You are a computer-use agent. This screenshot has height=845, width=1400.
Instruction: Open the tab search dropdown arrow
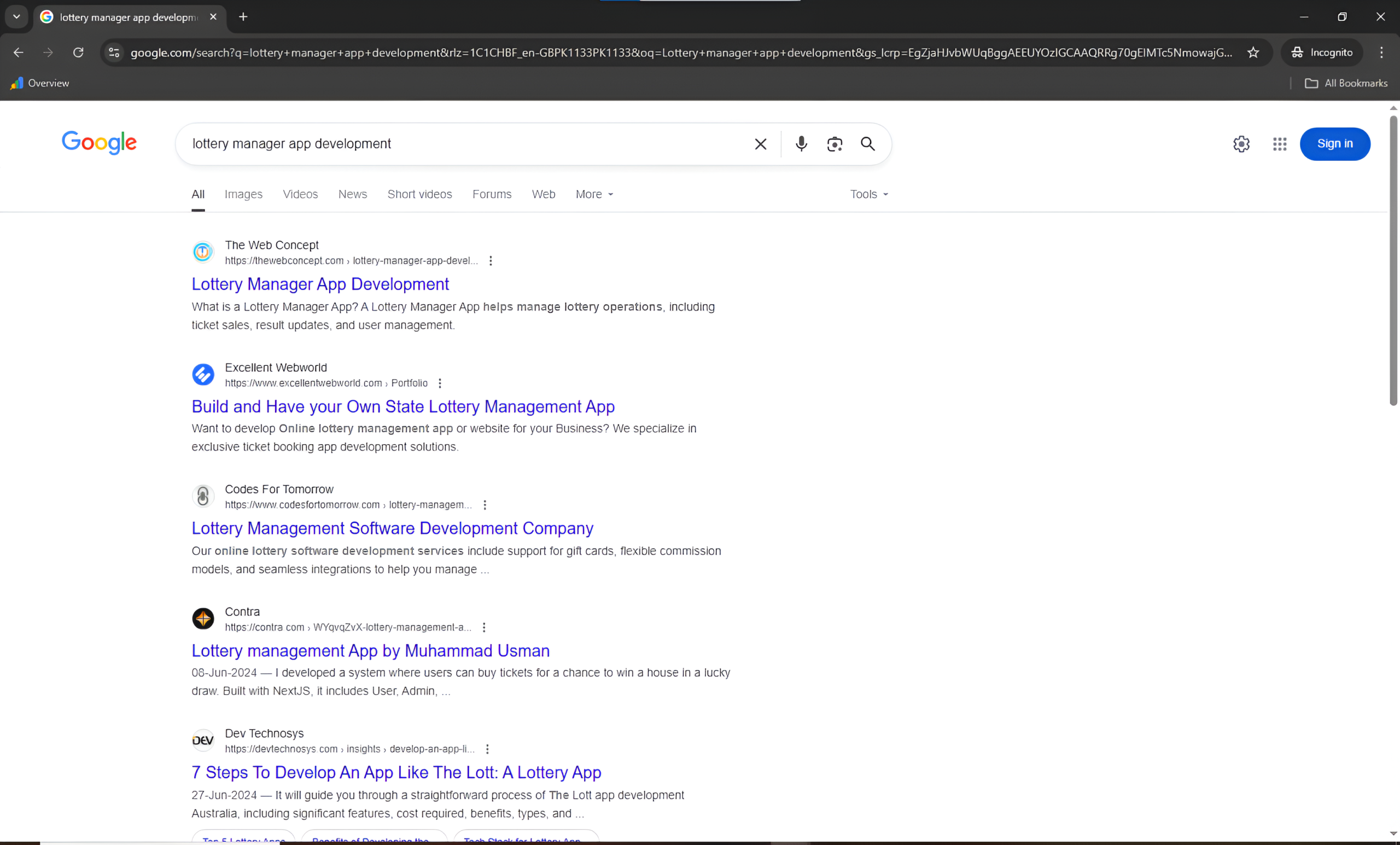pos(16,17)
